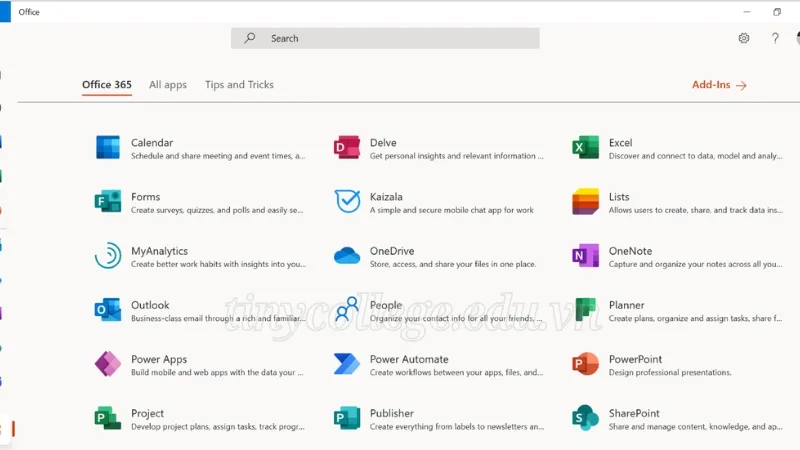The width and height of the screenshot is (800, 450).
Task: Open the Kaizala checkmark icon
Action: (347, 201)
